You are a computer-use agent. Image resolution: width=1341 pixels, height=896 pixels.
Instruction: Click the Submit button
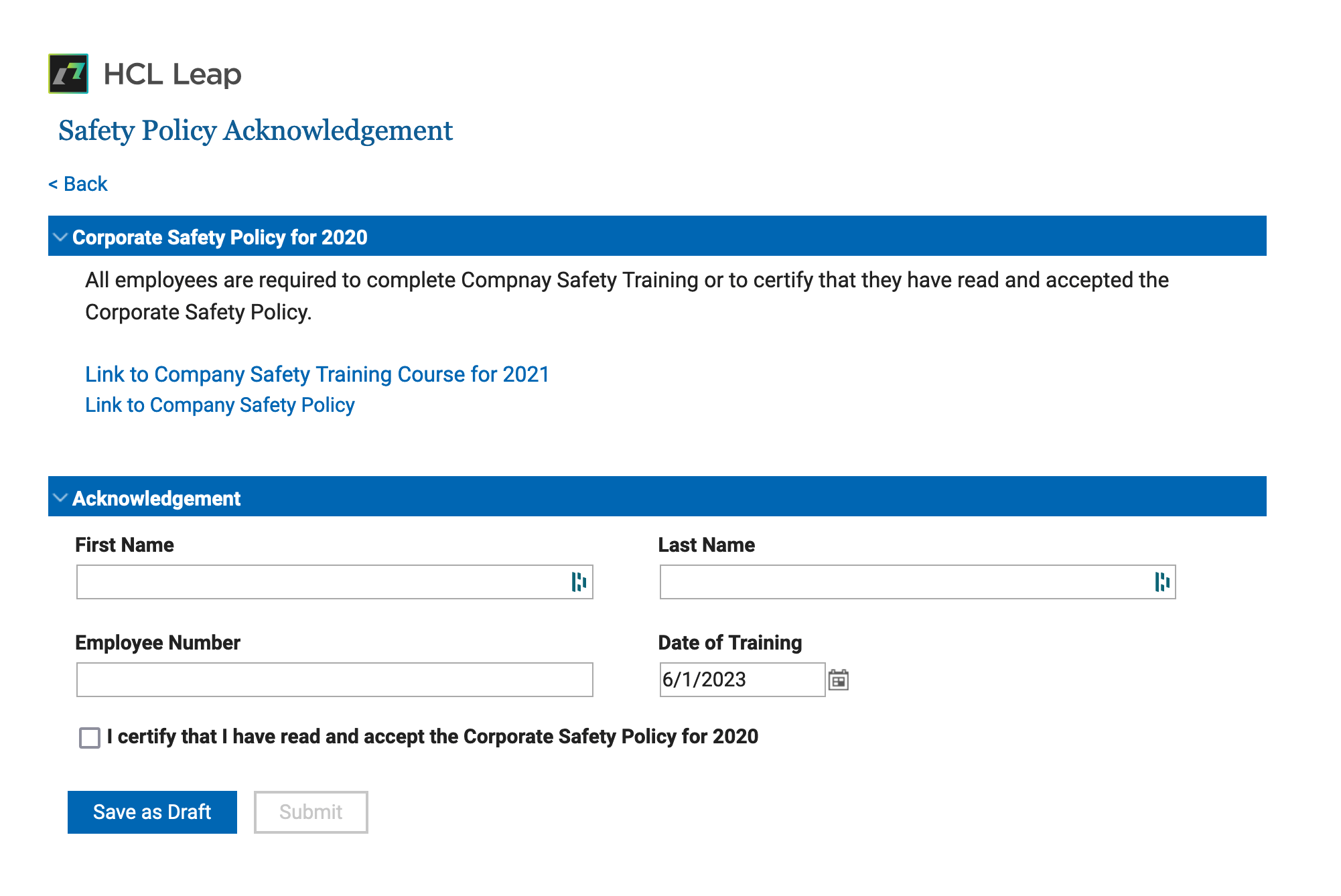click(311, 812)
